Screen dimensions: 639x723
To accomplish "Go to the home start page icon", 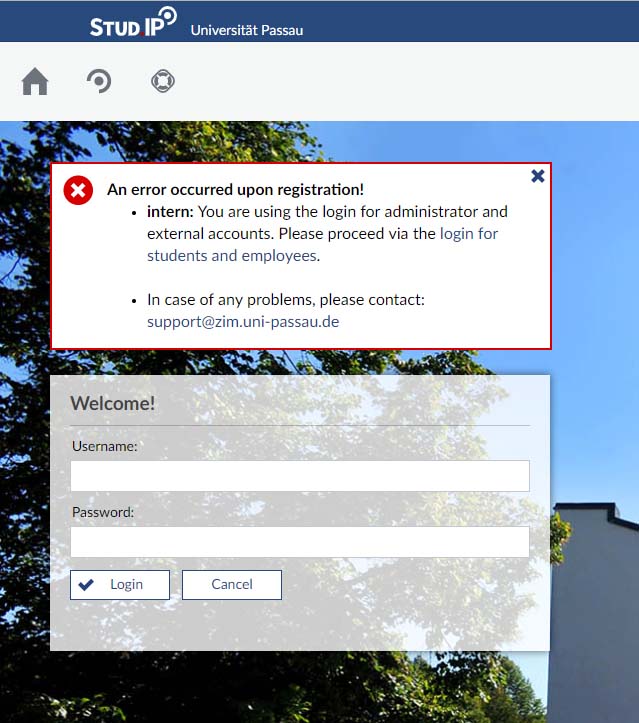I will coord(35,82).
